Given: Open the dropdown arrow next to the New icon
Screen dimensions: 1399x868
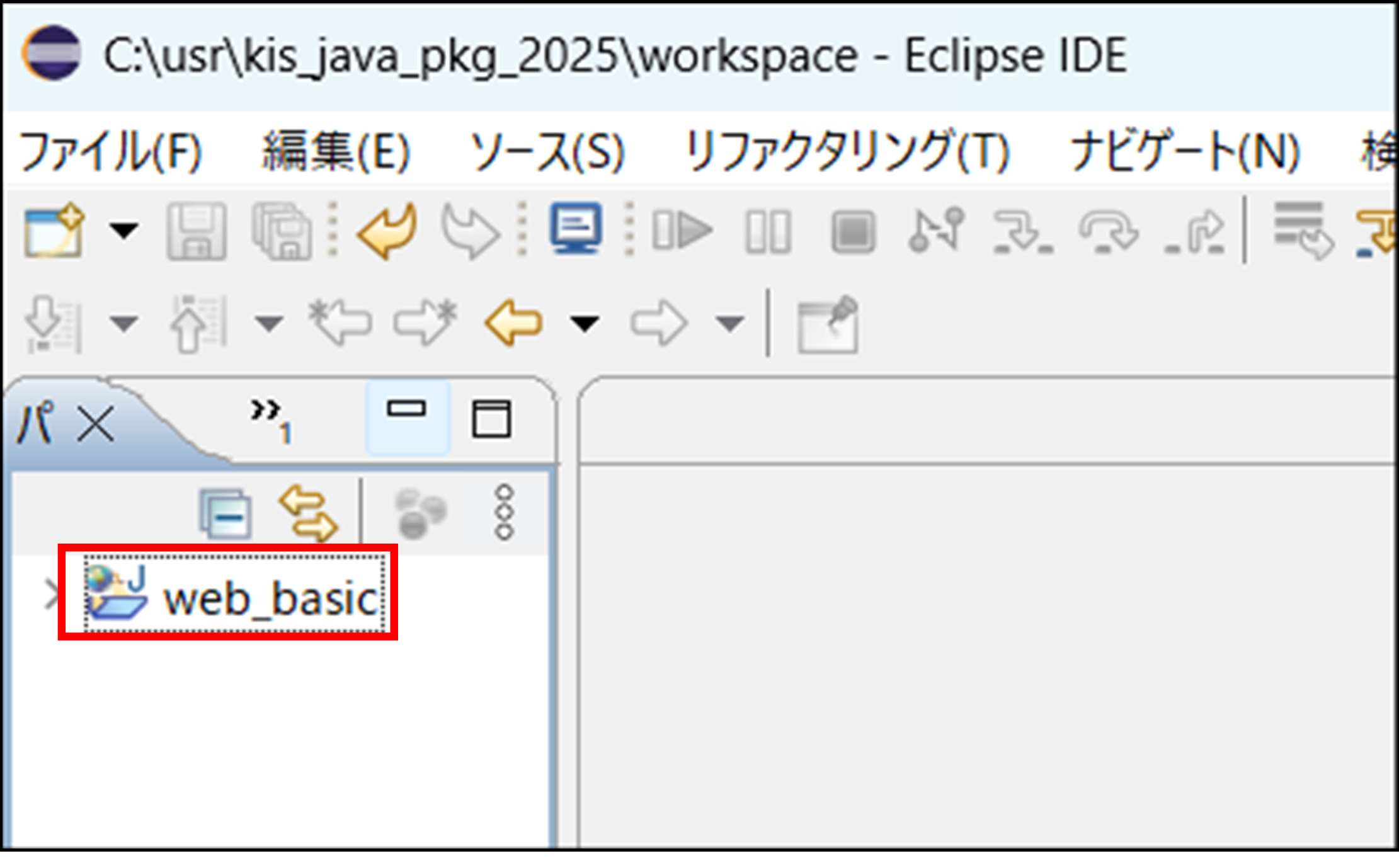Looking at the screenshot, I should pos(124,231).
